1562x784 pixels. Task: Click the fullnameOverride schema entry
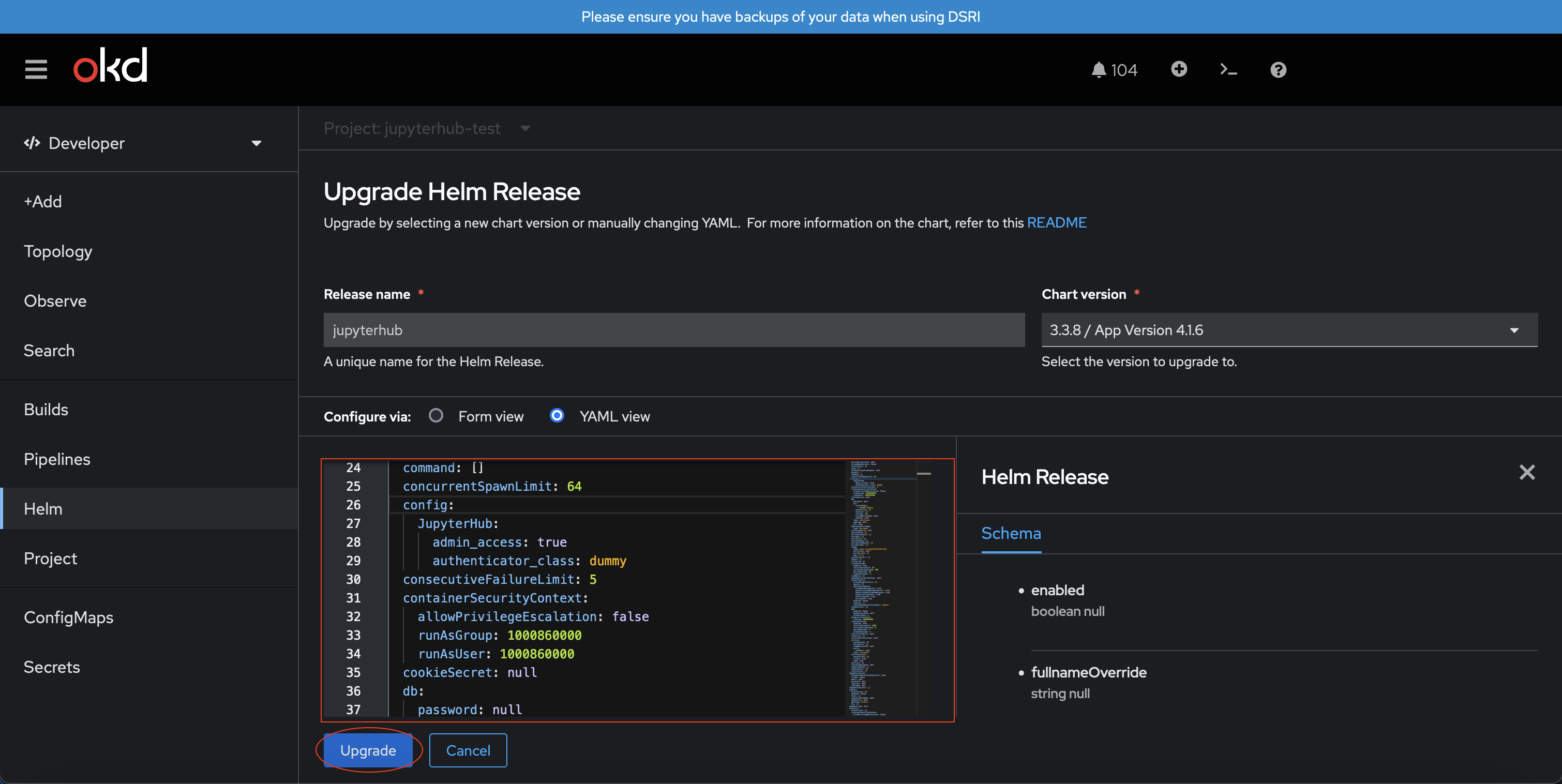coord(1088,672)
